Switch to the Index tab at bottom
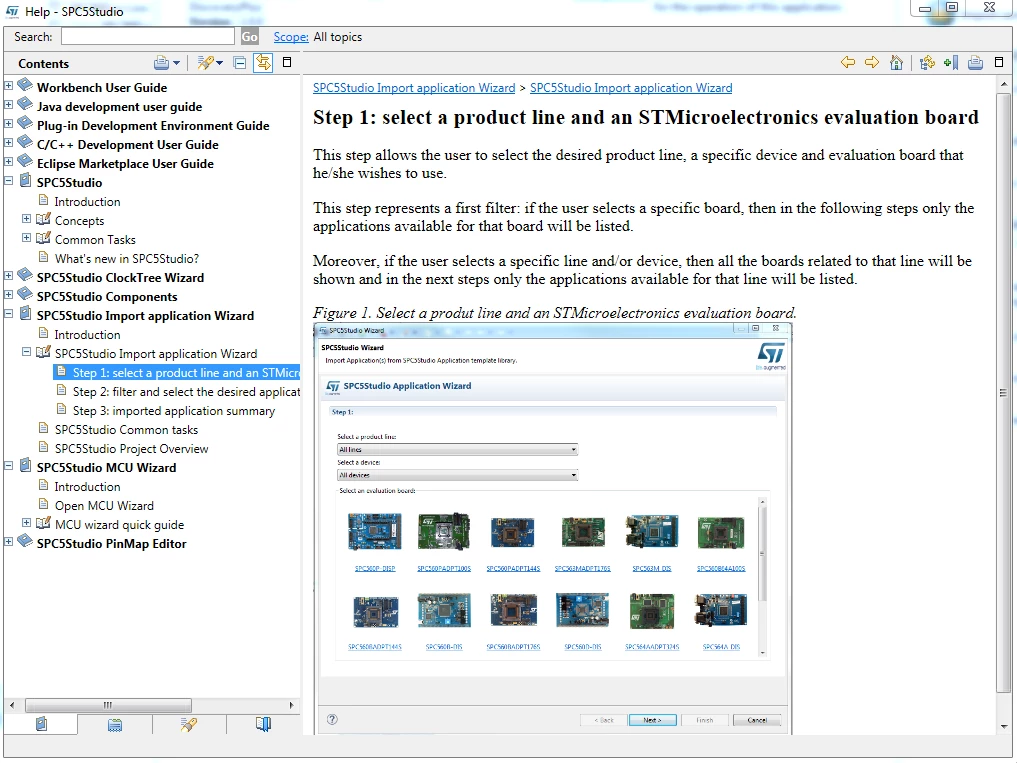The image size is (1017, 763). pos(115,724)
